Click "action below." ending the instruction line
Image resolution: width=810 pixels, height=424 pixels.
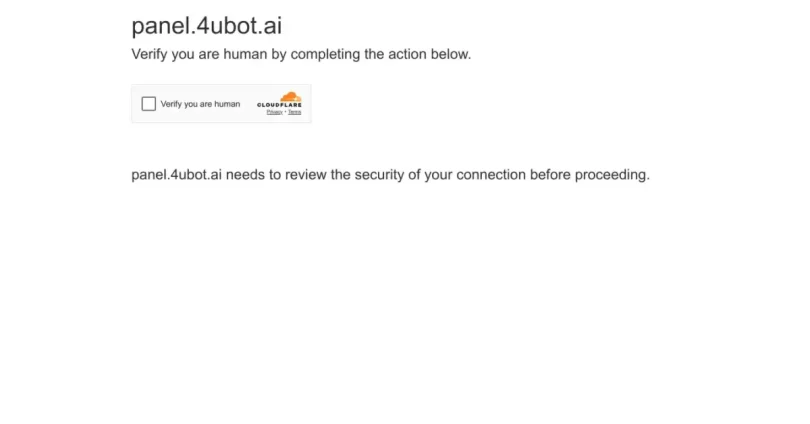(436, 54)
